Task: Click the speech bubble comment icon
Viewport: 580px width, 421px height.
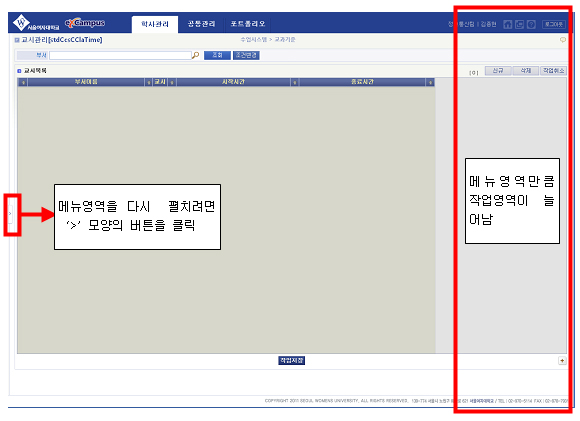Action: click(x=563, y=40)
